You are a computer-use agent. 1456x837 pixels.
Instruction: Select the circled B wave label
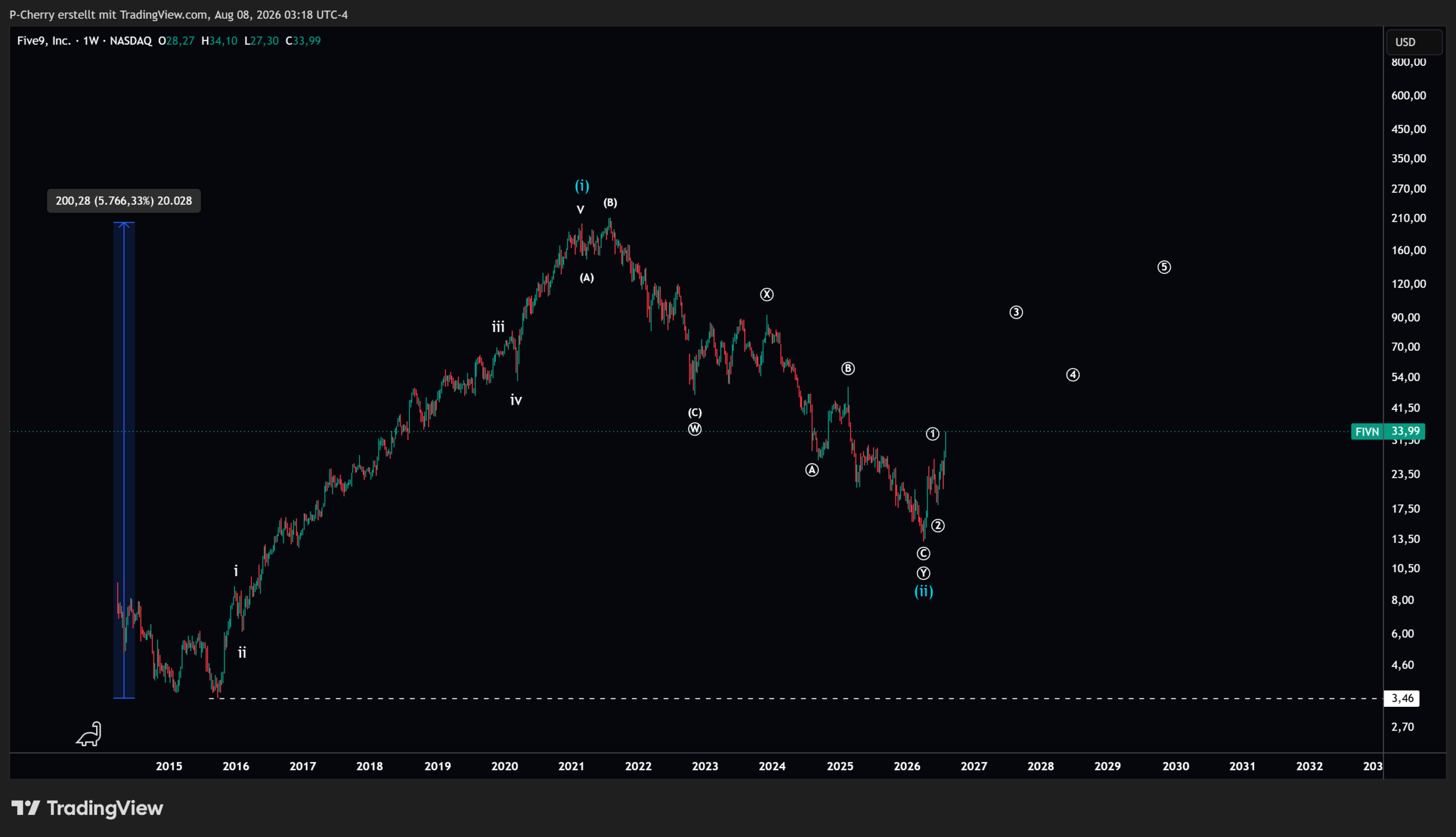pos(848,368)
